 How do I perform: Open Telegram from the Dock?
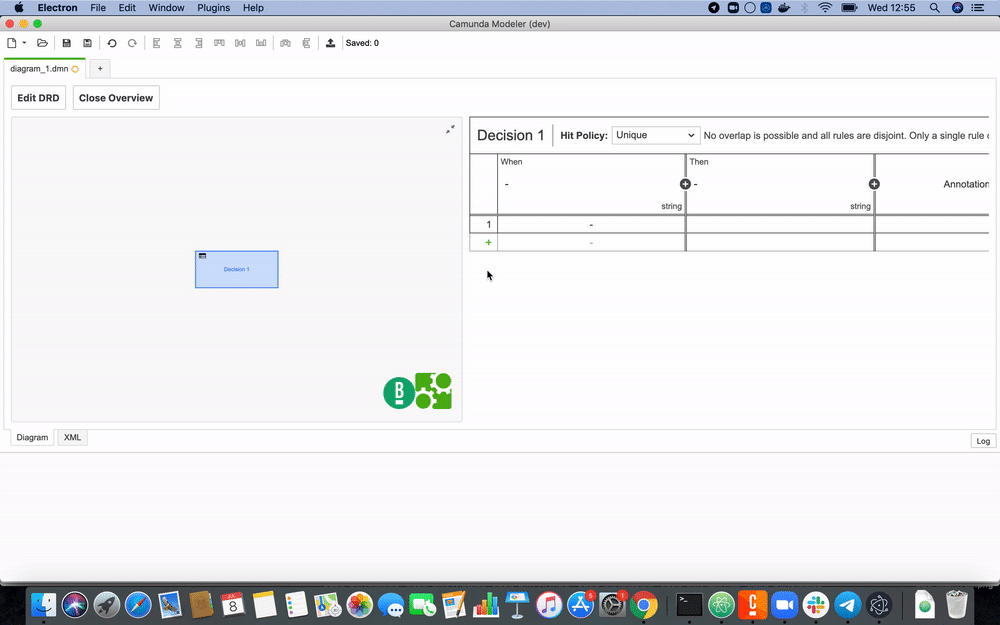pyautogui.click(x=848, y=605)
